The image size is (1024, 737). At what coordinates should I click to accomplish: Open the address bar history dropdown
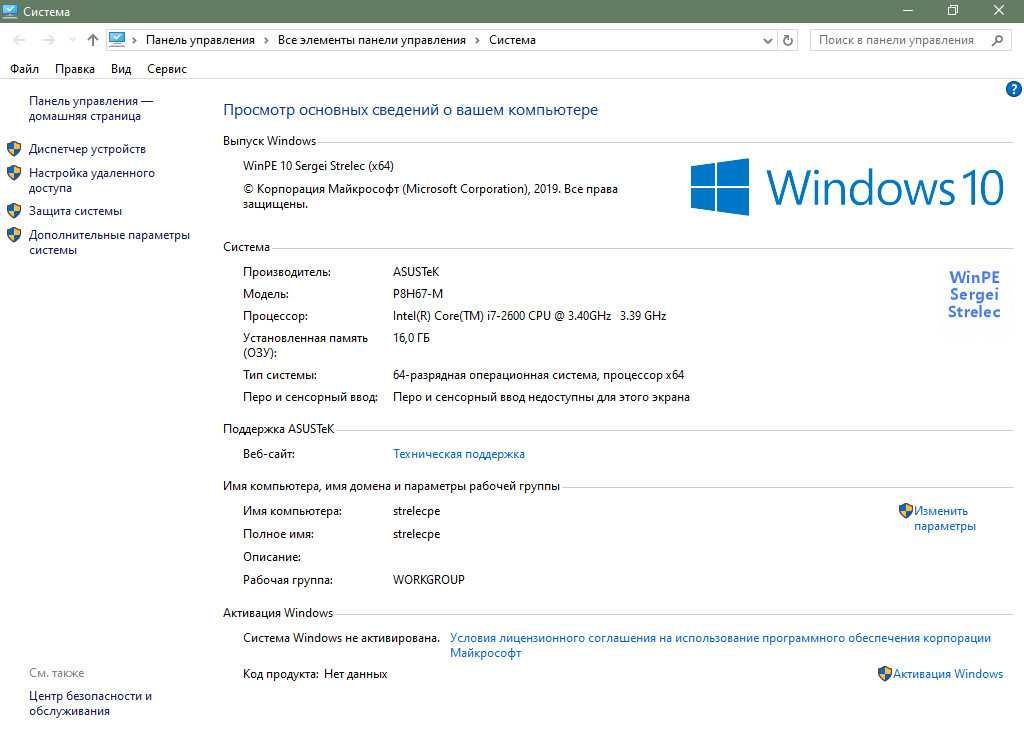[768, 40]
